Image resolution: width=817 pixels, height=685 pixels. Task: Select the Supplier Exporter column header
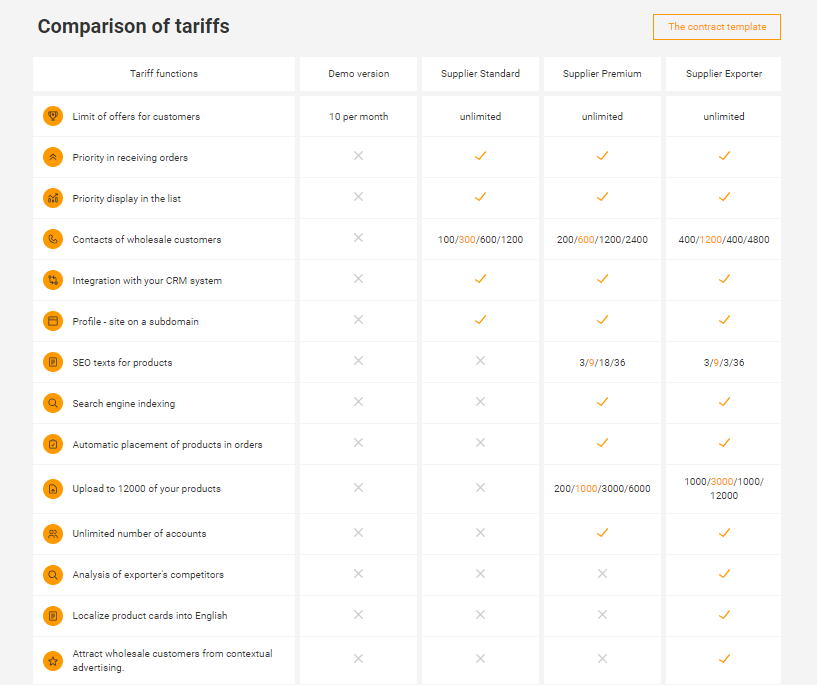(724, 74)
